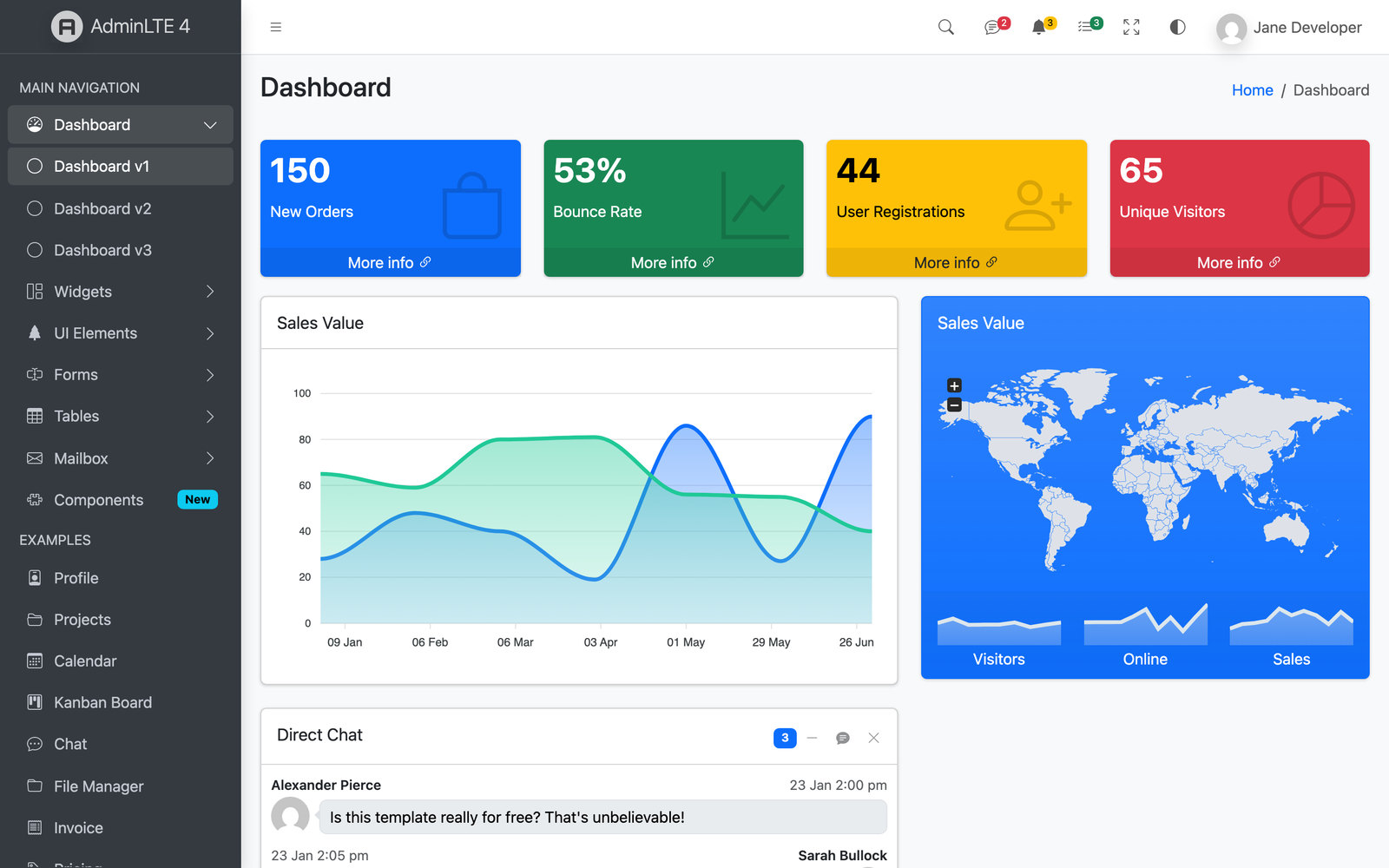Select Dashboard v1 in sidebar
The width and height of the screenshot is (1389, 868).
pos(121,166)
